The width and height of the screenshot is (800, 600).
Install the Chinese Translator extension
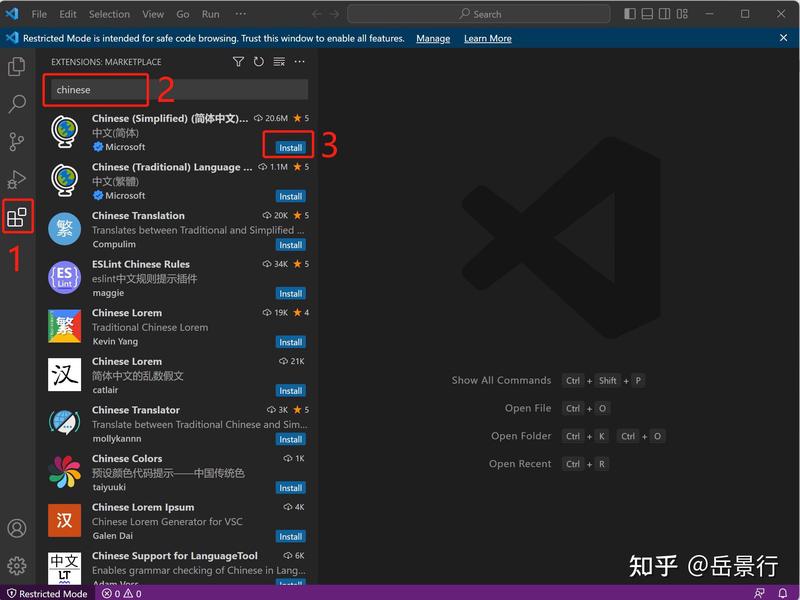click(x=291, y=439)
